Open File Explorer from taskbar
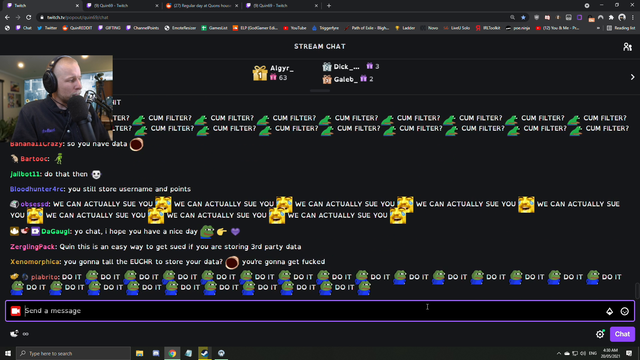Image resolution: width=640 pixels, height=360 pixels. (140, 353)
